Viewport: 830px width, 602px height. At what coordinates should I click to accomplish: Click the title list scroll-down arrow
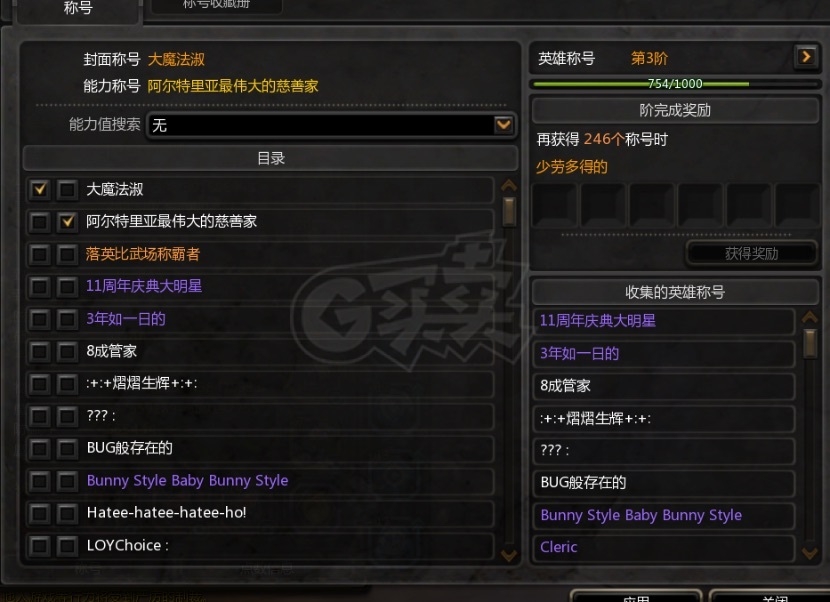tap(509, 555)
